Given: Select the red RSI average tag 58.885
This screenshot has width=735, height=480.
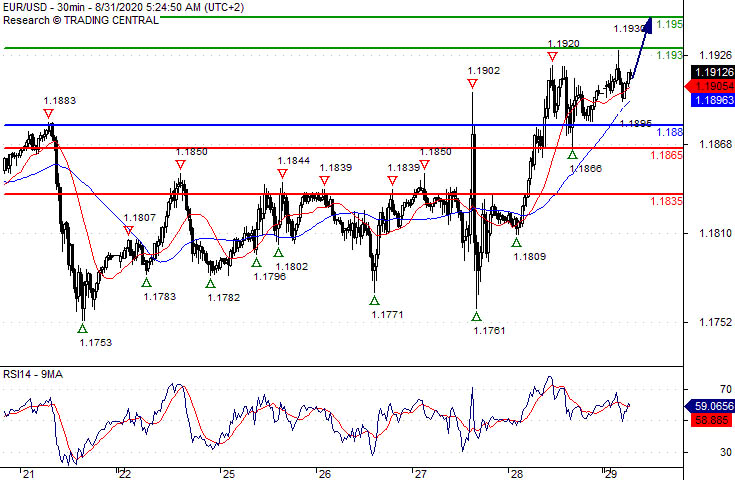Looking at the screenshot, I should (x=712, y=420).
